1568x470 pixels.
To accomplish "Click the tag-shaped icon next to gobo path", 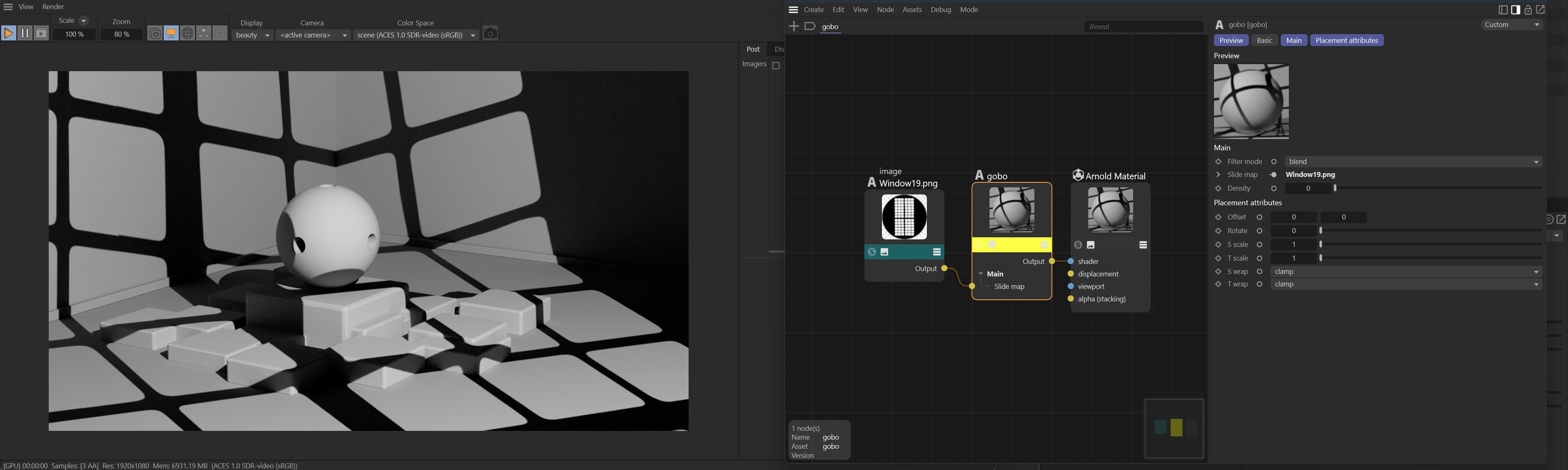I will point(809,26).
